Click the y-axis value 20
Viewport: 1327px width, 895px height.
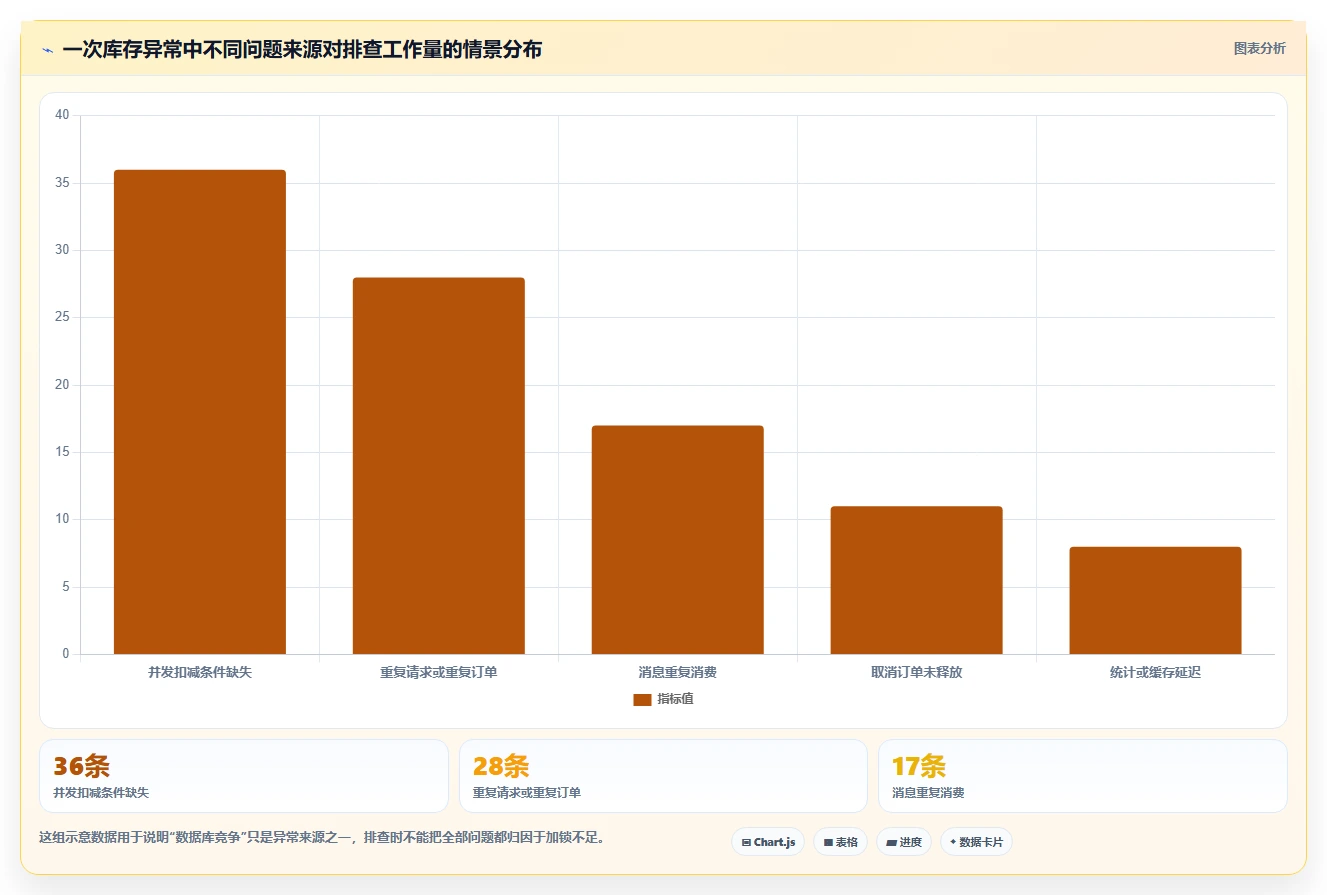(x=62, y=385)
